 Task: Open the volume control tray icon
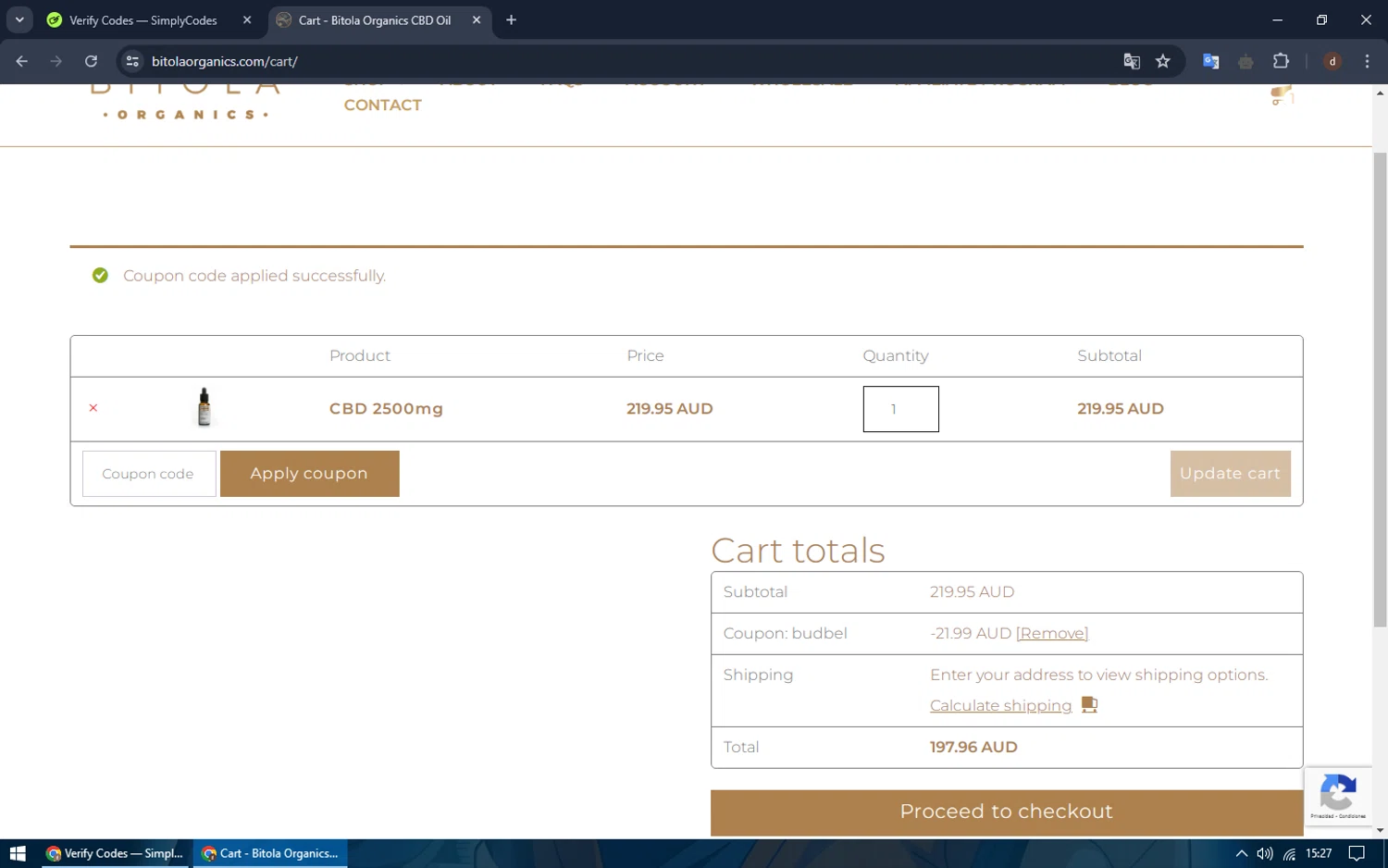(1265, 853)
